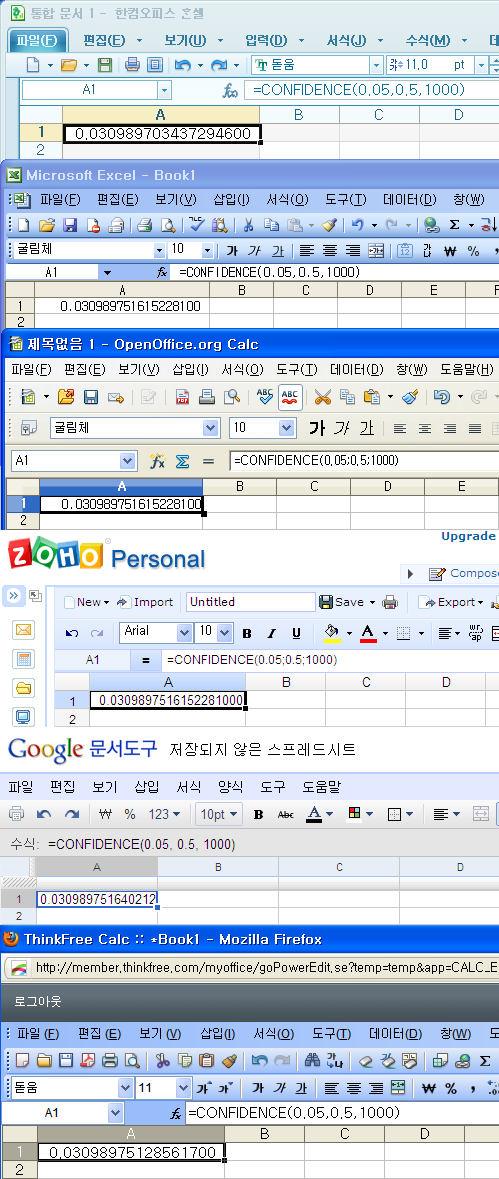The image size is (499, 1179).
Task: Click the 로그아웃 link in ThinkFree
Action: [x=38, y=1002]
